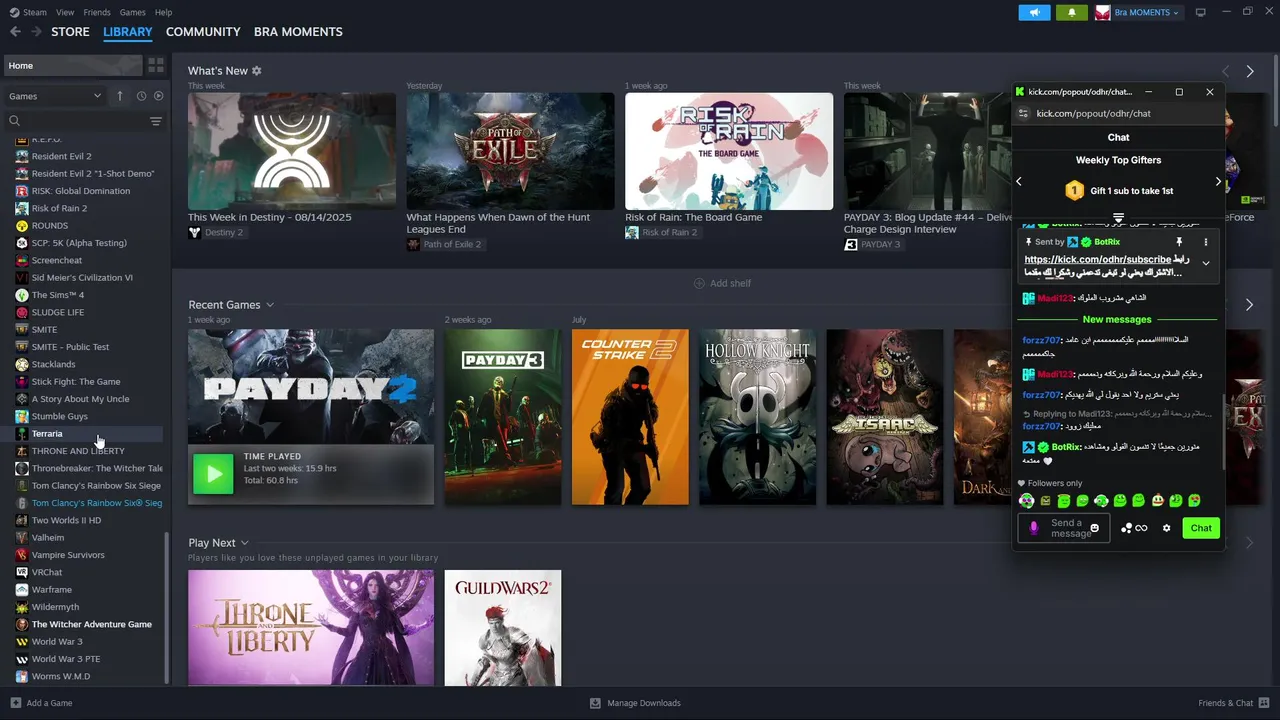
Task: Collapse the Weekly Top Gifters panel handle
Action: [1118, 218]
